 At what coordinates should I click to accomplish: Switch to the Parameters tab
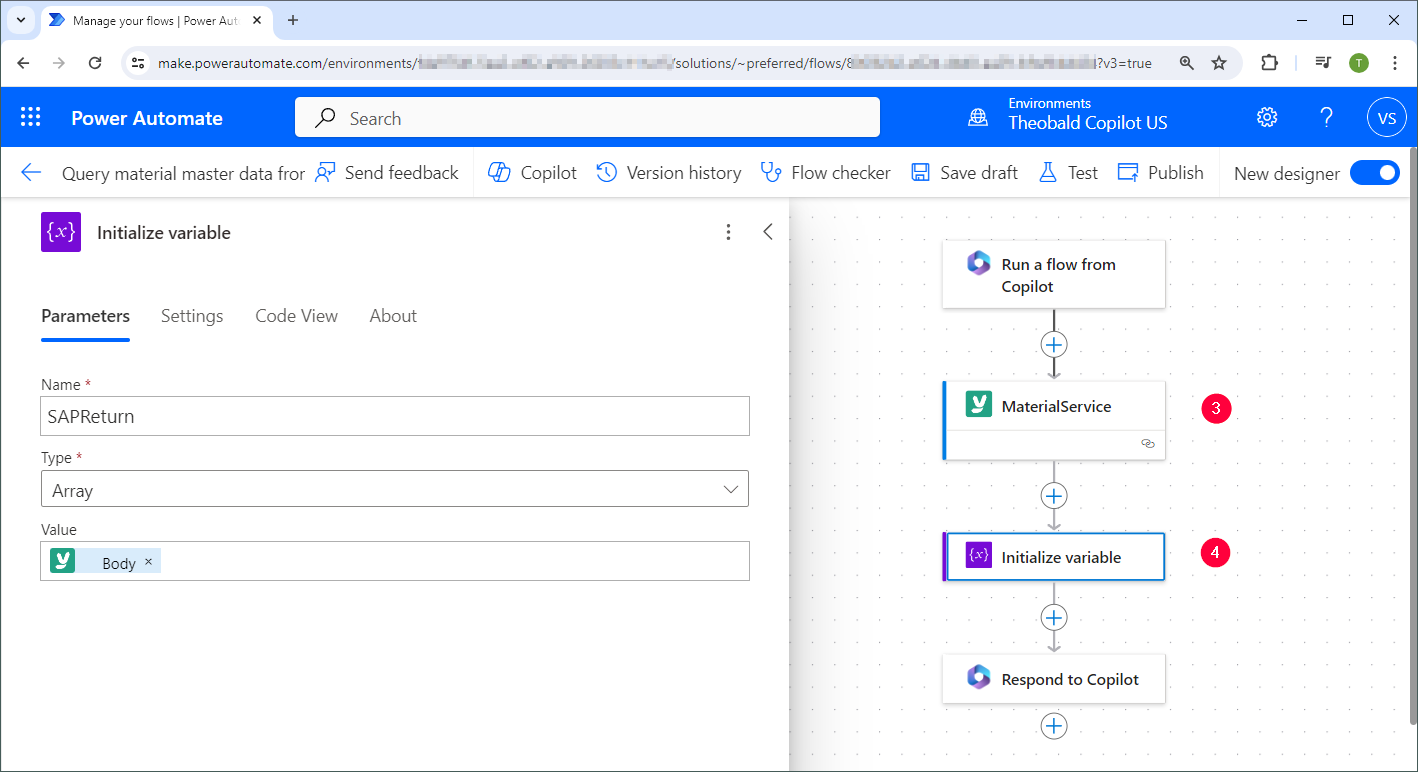85,316
